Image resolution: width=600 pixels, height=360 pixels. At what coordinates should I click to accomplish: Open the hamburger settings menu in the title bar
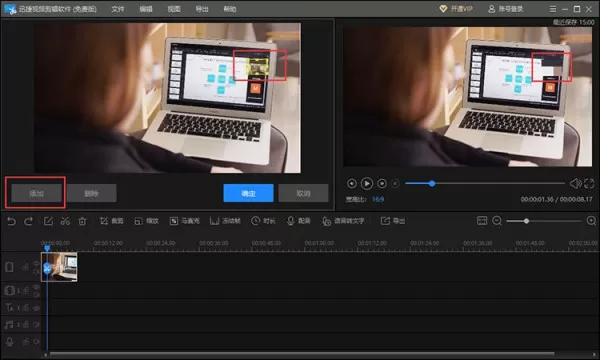pyautogui.click(x=553, y=9)
